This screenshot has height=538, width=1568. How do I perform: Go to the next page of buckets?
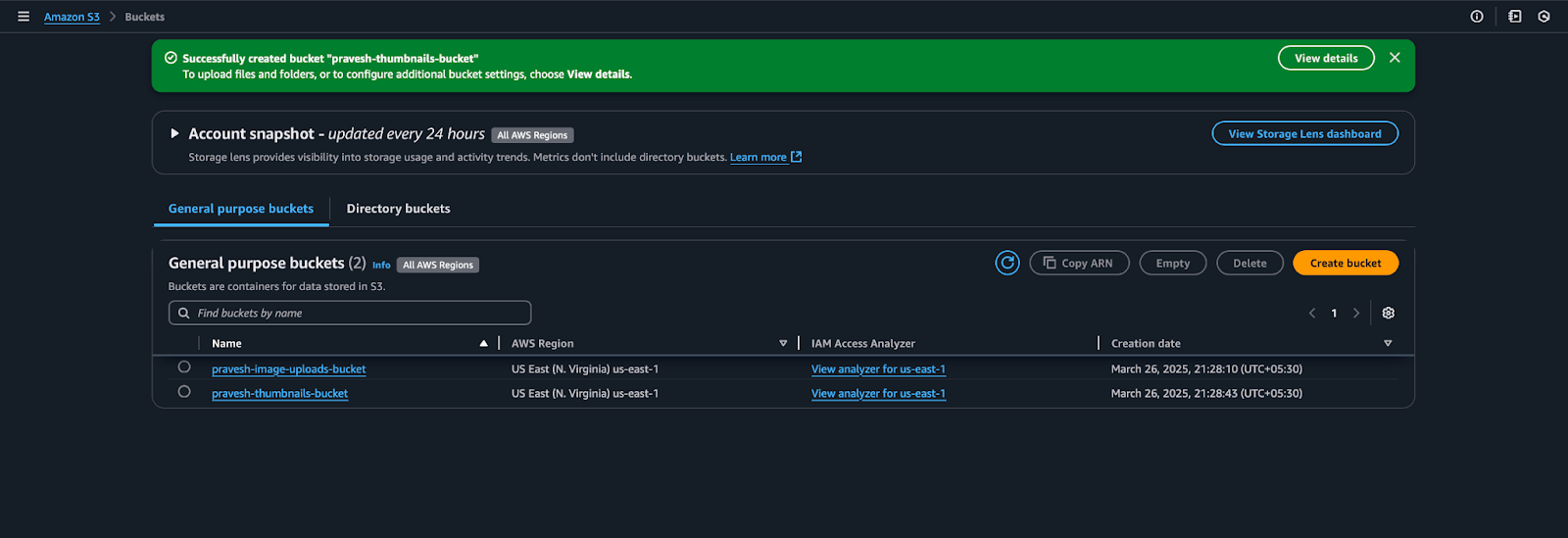point(1356,314)
